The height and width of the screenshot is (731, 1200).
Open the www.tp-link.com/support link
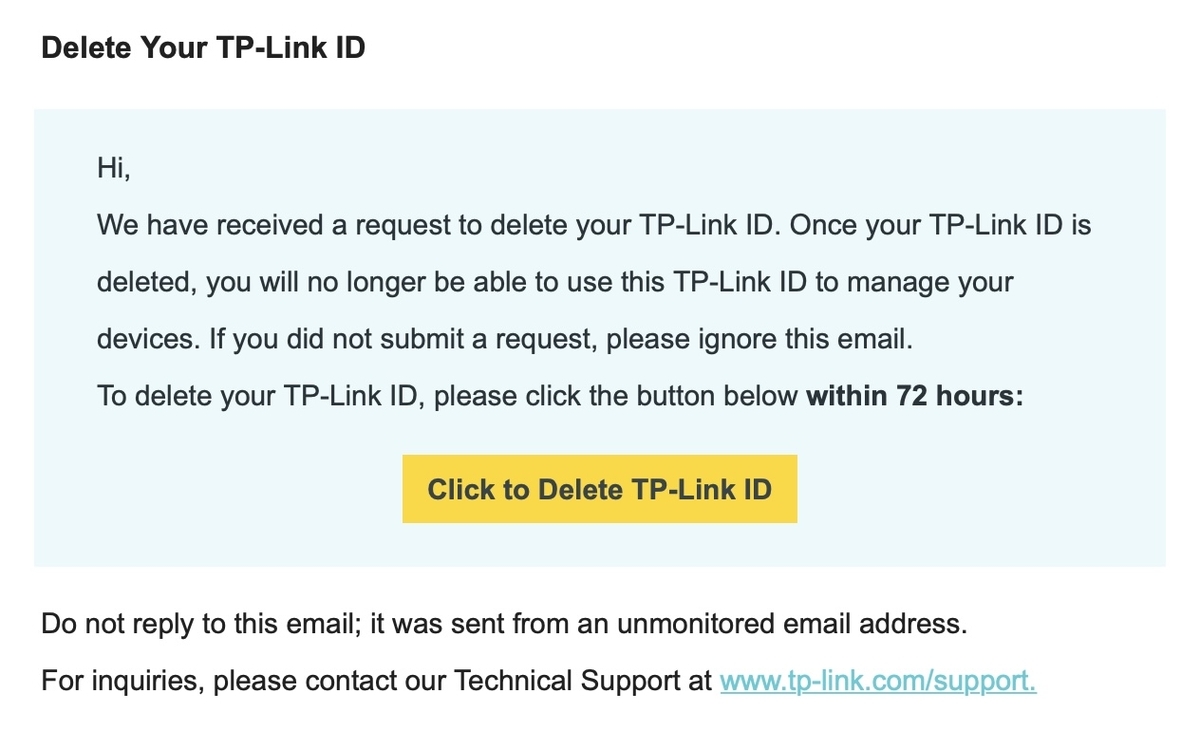[878, 682]
